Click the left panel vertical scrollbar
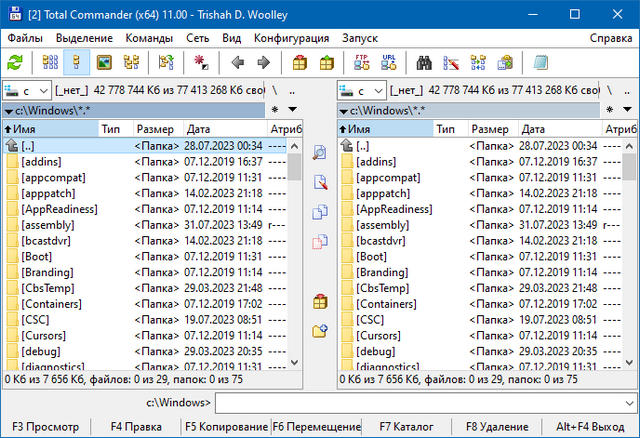The image size is (640, 438). pos(294,250)
